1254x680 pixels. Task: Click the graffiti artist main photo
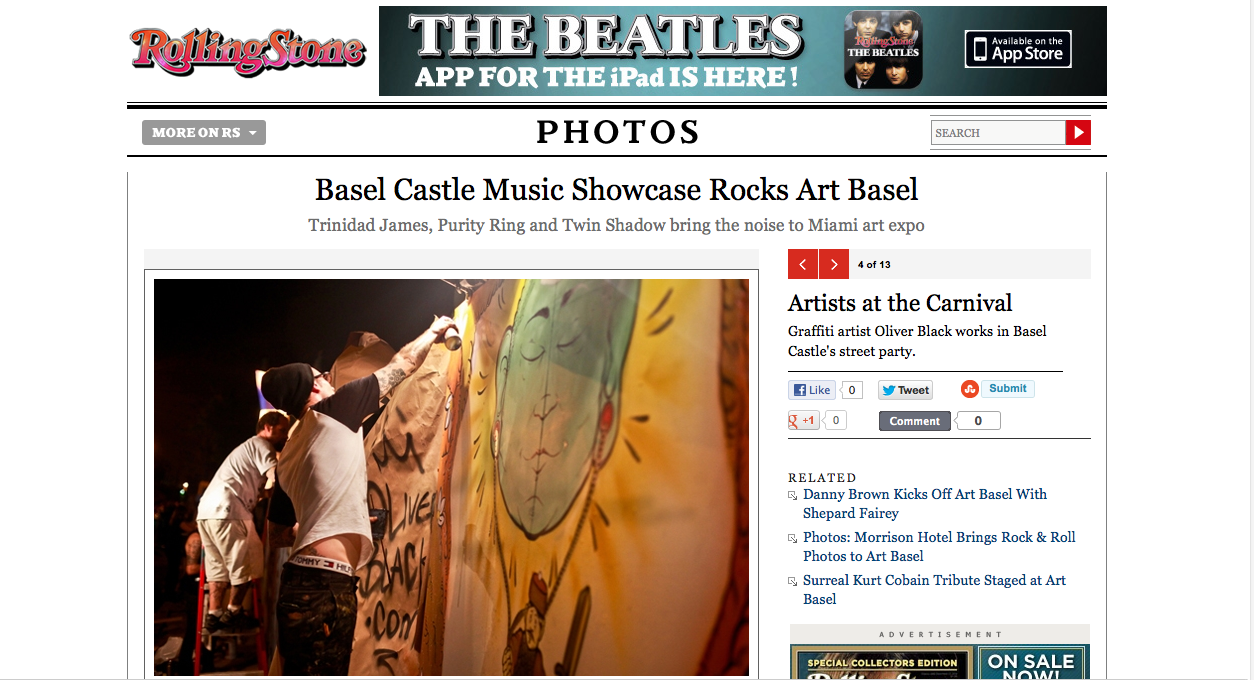(x=451, y=477)
